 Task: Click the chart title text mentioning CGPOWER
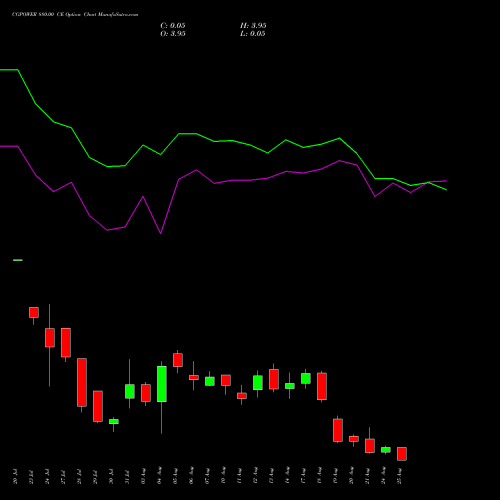point(75,15)
